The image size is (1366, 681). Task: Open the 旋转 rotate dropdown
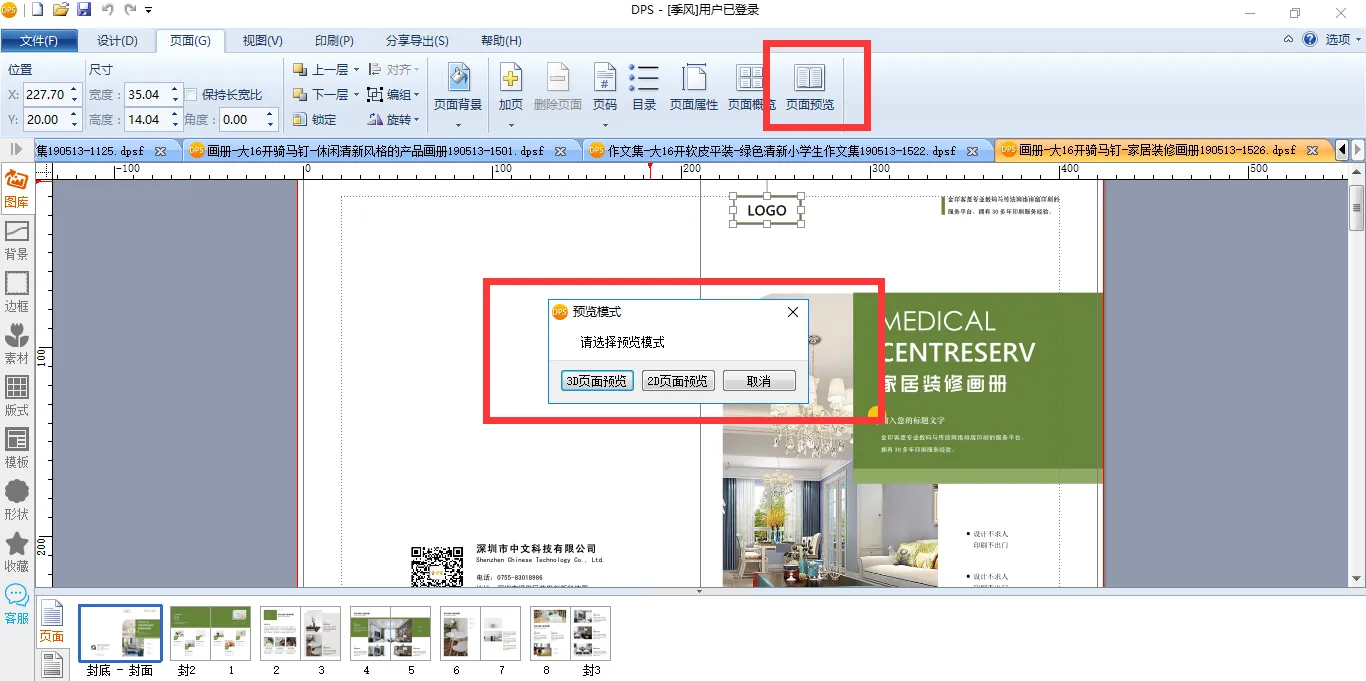[x=393, y=119]
